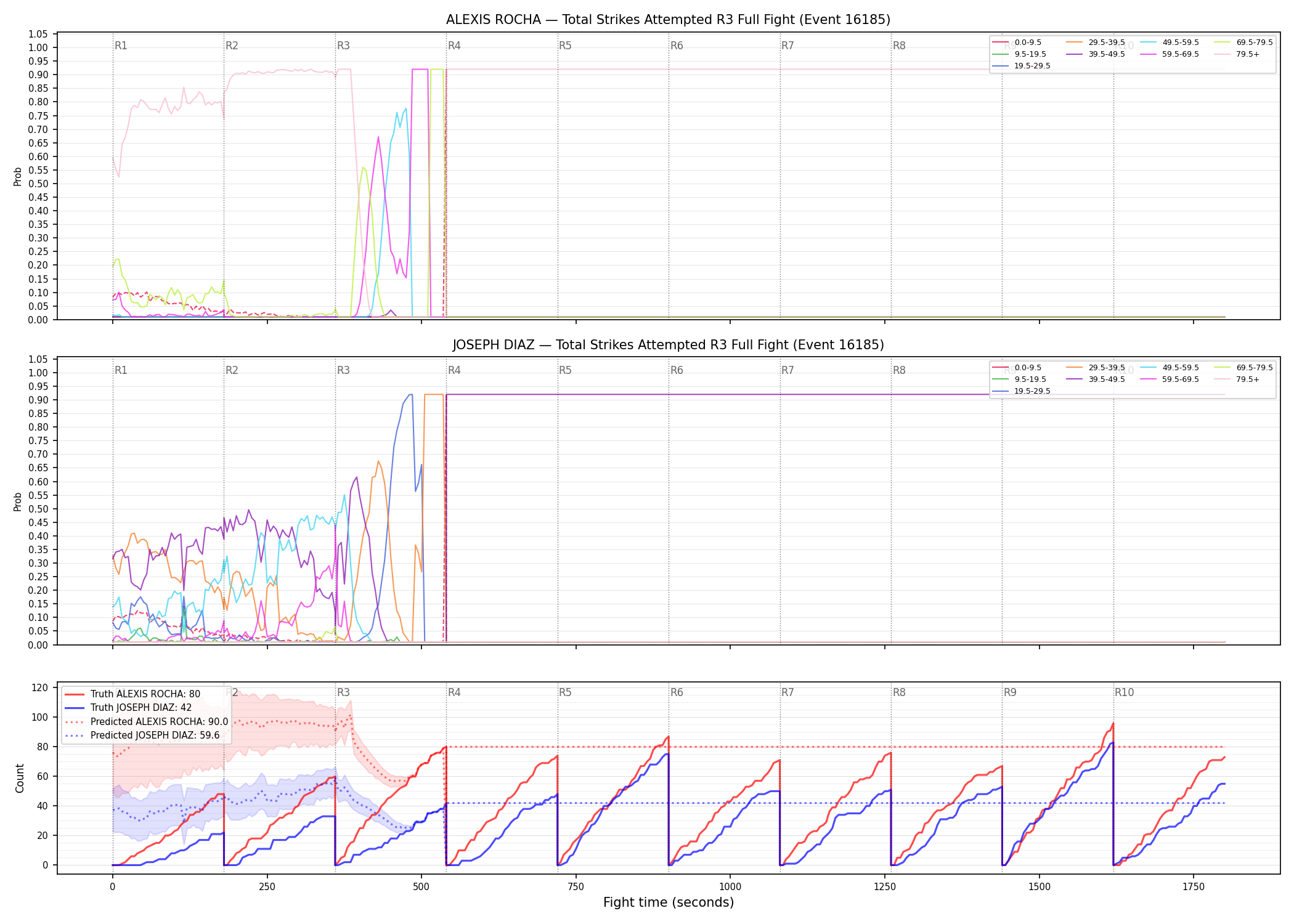Pick '59.5-69.5' legend entry in Joseph Diaz chart
The height and width of the screenshot is (924, 1294).
pyautogui.click(x=1170, y=379)
